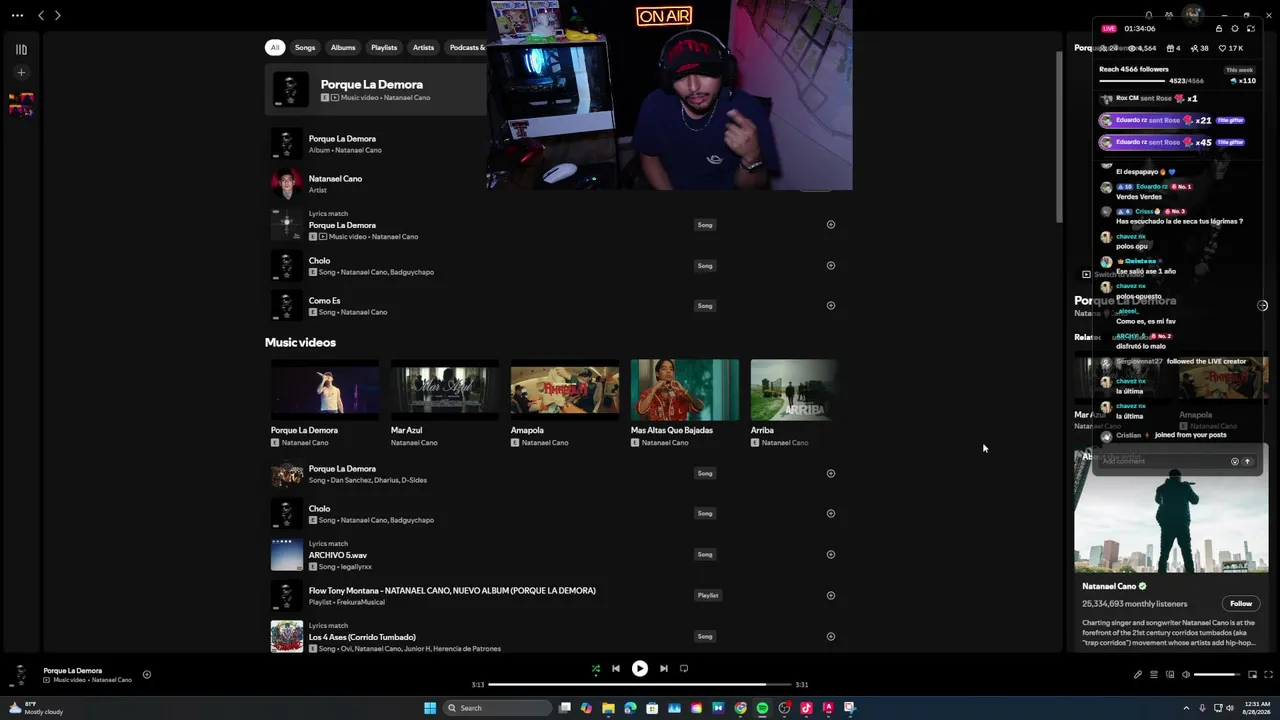
Task: Click the play button in player bar
Action: pos(640,669)
